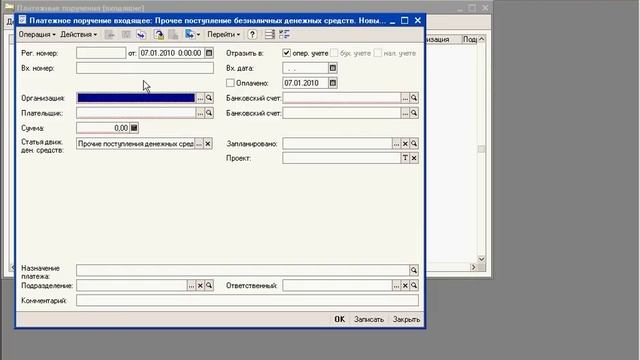Click the Записать button

(x=369, y=319)
